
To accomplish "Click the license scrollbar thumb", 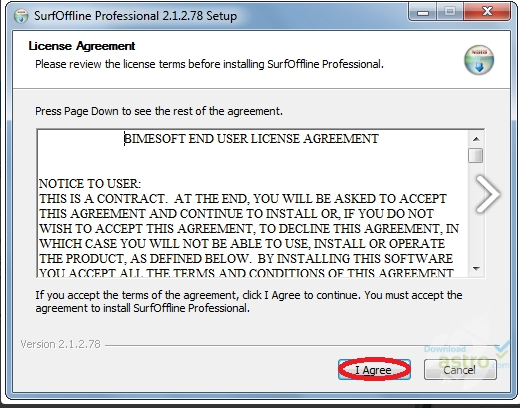I will [476, 155].
